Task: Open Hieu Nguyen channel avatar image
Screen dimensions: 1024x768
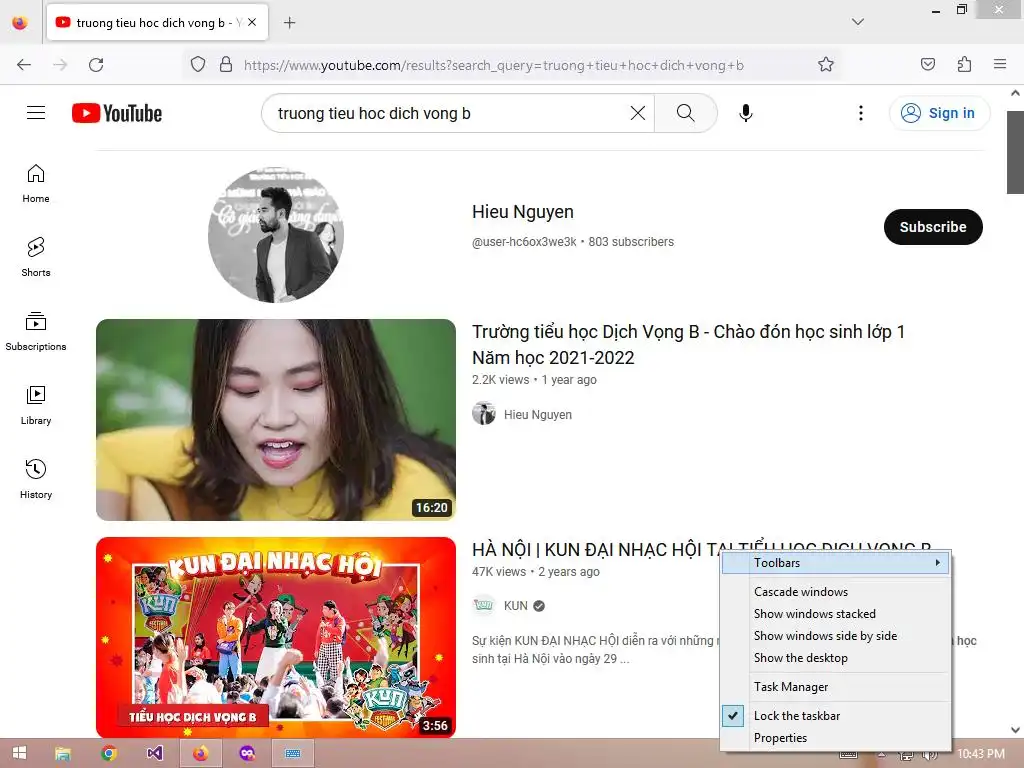Action: pyautogui.click(x=276, y=234)
